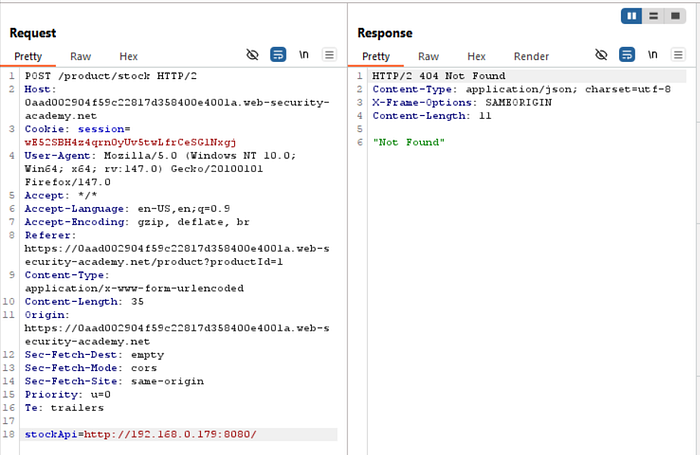Click application/x-www-form-urlencoded value
This screenshot has height=455, width=700.
tap(134, 288)
